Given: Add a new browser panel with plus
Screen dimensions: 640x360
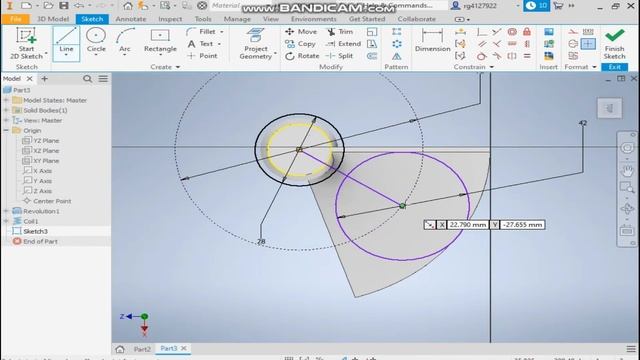Looking at the screenshot, I should (44, 78).
